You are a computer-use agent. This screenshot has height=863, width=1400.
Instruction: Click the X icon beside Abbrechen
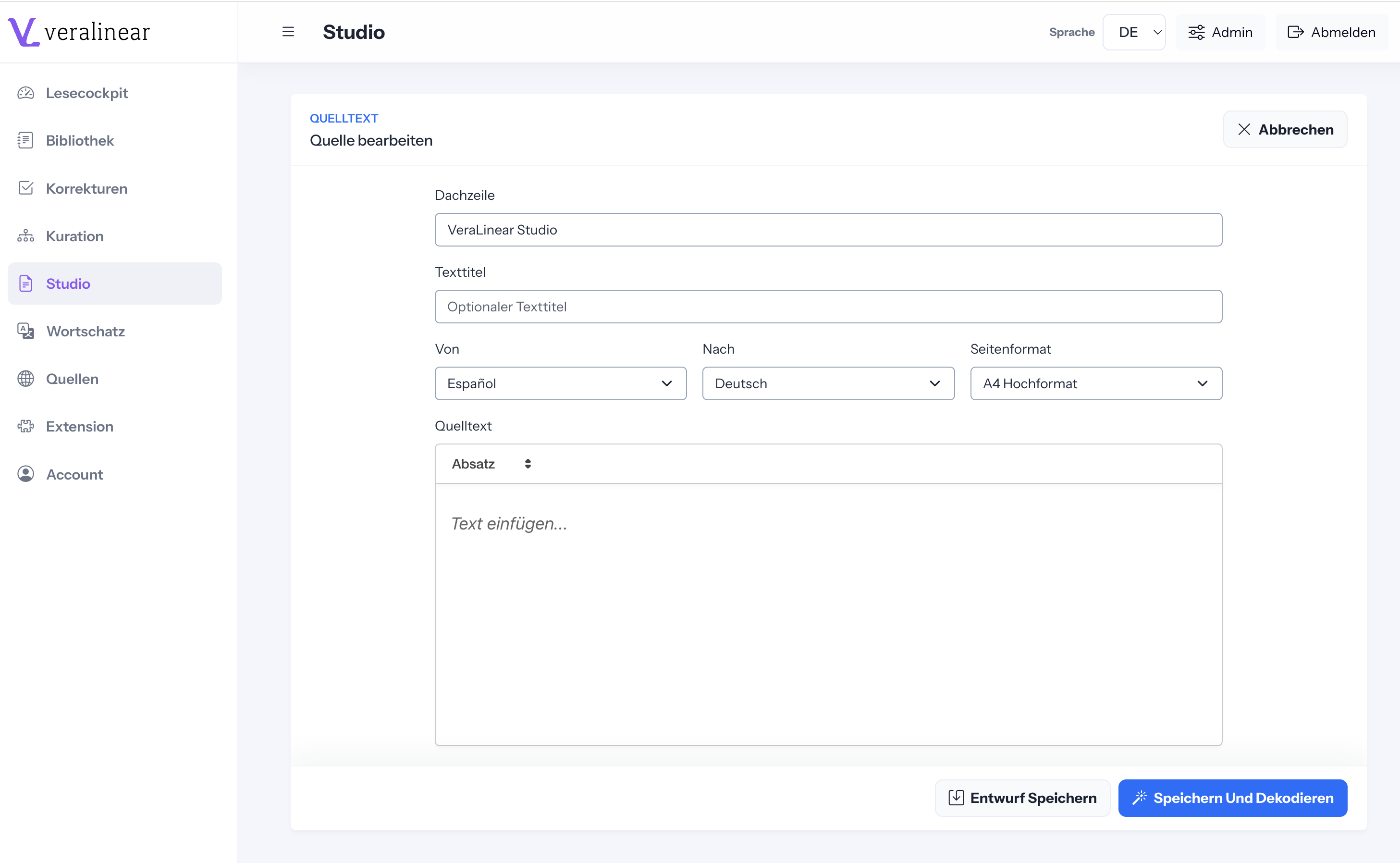[1244, 130]
